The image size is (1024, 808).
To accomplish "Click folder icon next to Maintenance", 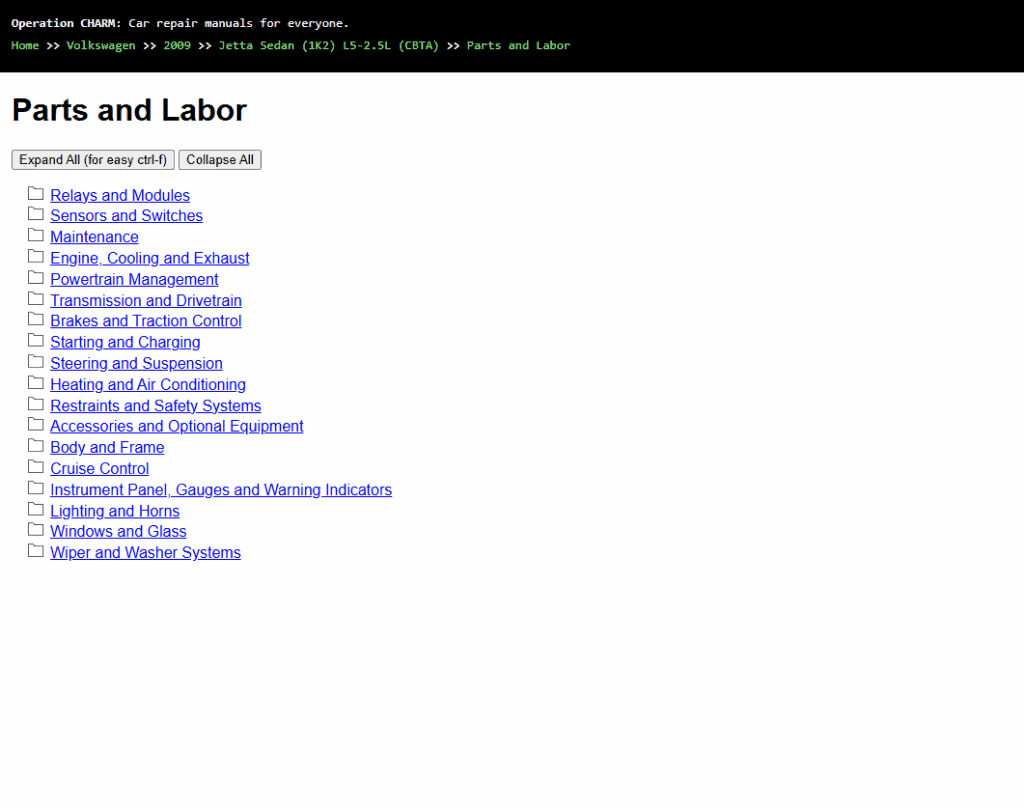I will pos(36,236).
